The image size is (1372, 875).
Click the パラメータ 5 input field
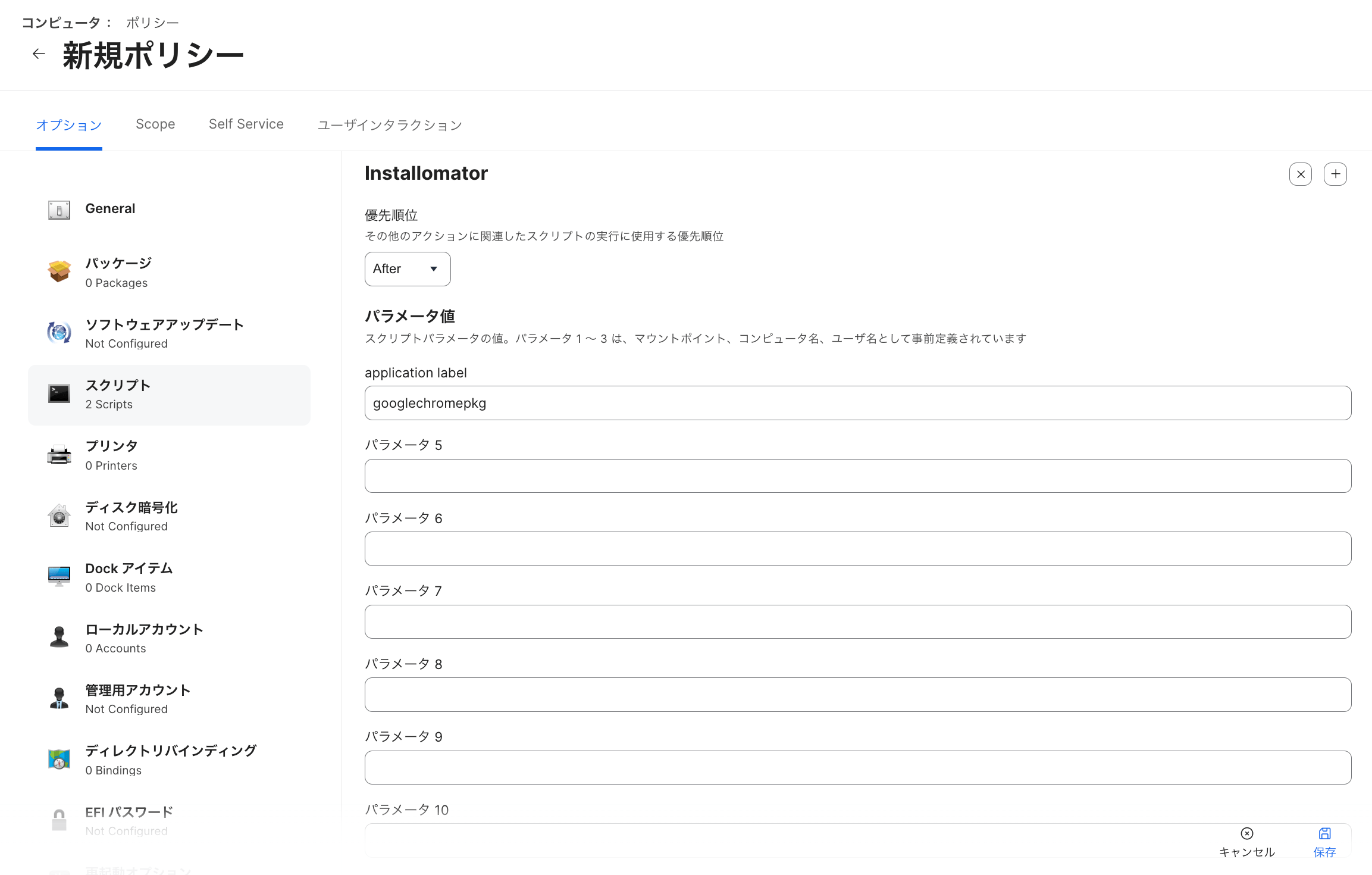pos(858,476)
